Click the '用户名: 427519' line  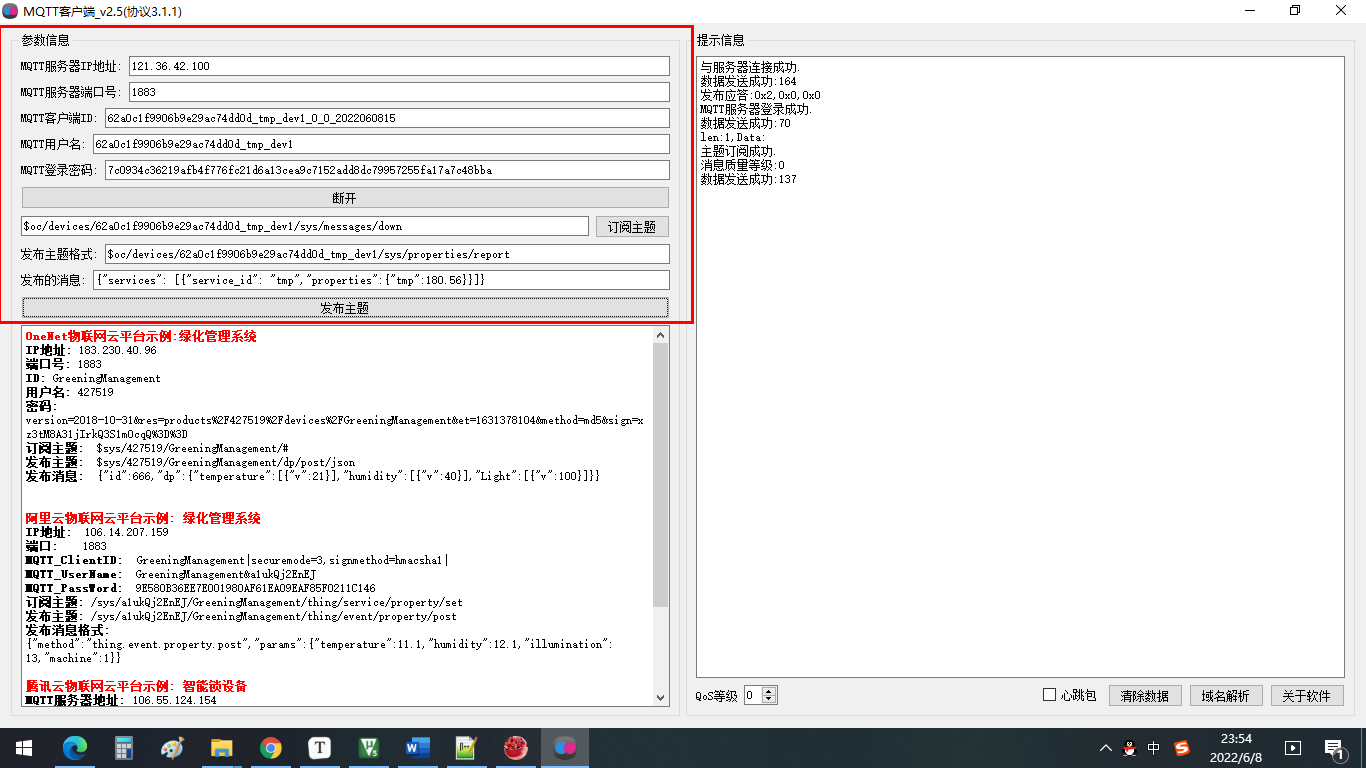[x=69, y=392]
